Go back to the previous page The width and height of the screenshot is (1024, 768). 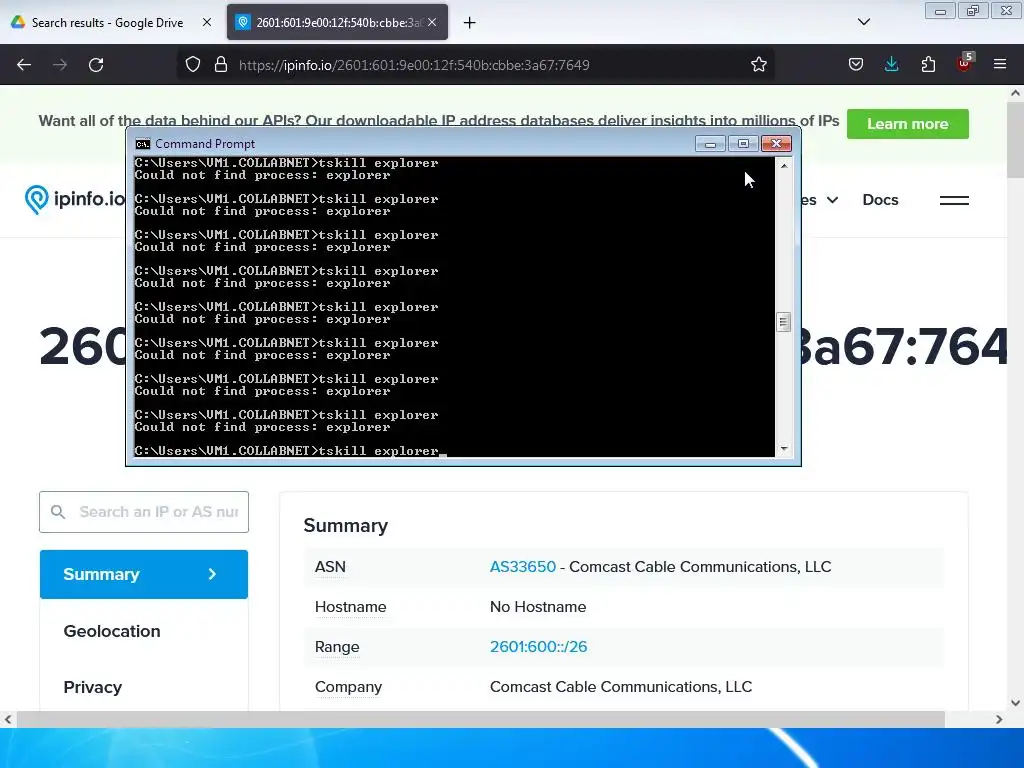(x=24, y=65)
